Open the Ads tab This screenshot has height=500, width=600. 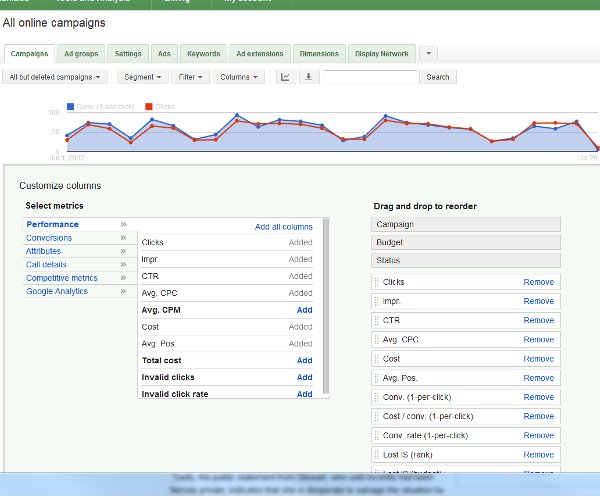[x=164, y=54]
